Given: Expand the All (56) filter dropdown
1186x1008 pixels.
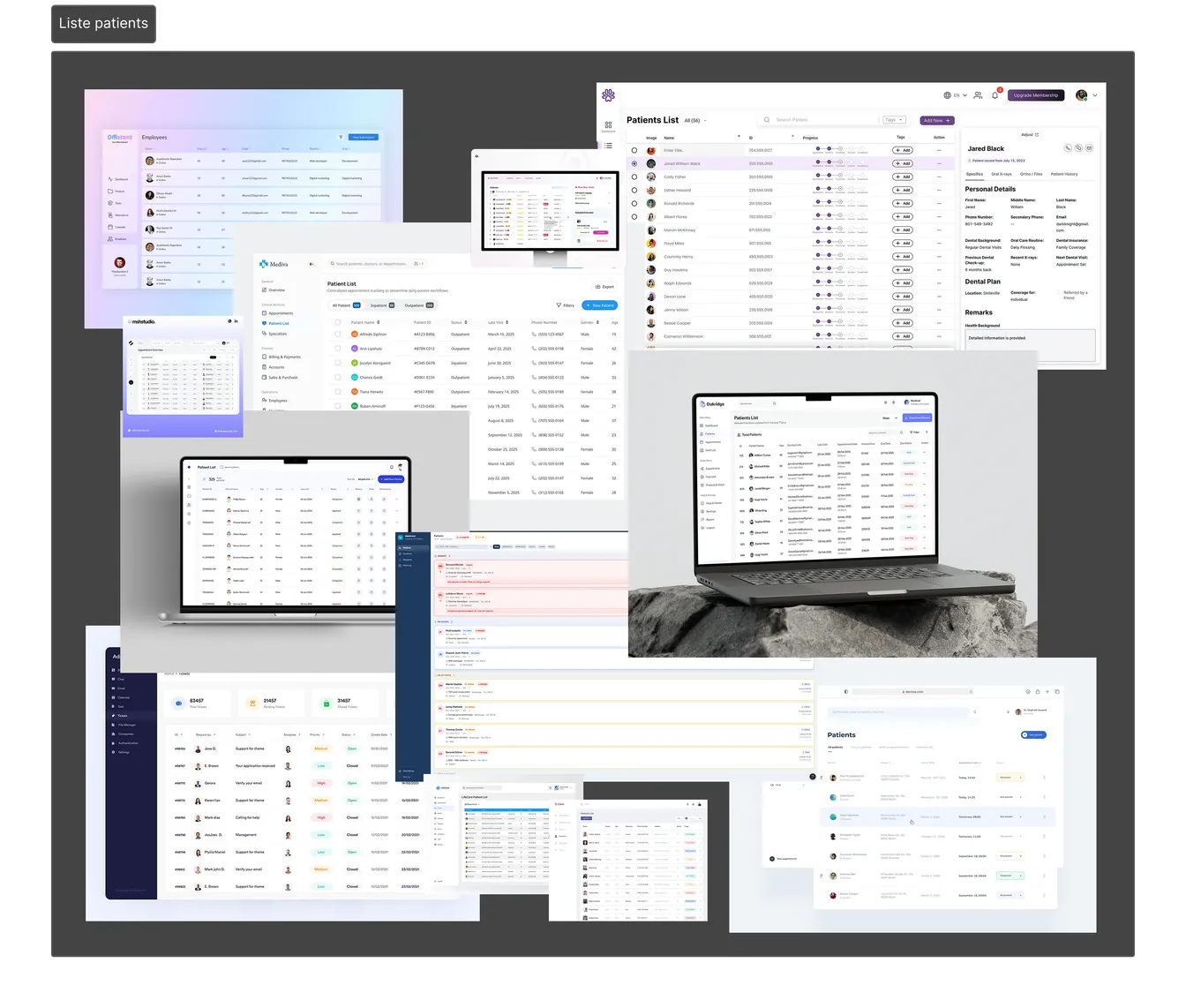Looking at the screenshot, I should tap(695, 121).
